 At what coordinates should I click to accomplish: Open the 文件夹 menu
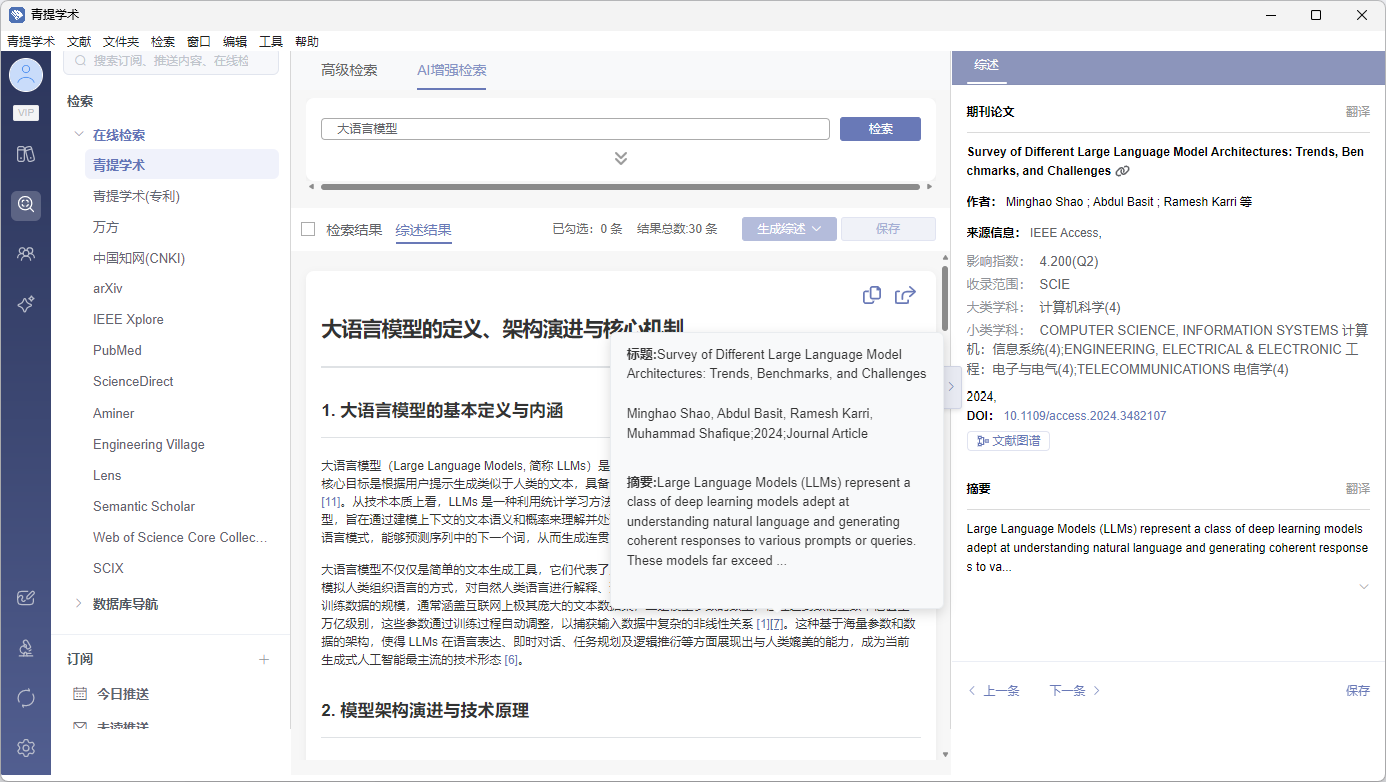coord(121,42)
